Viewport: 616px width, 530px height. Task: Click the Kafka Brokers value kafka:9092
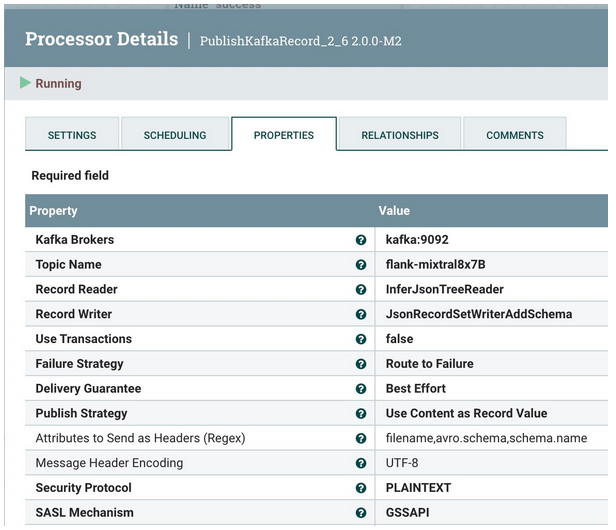(x=417, y=239)
